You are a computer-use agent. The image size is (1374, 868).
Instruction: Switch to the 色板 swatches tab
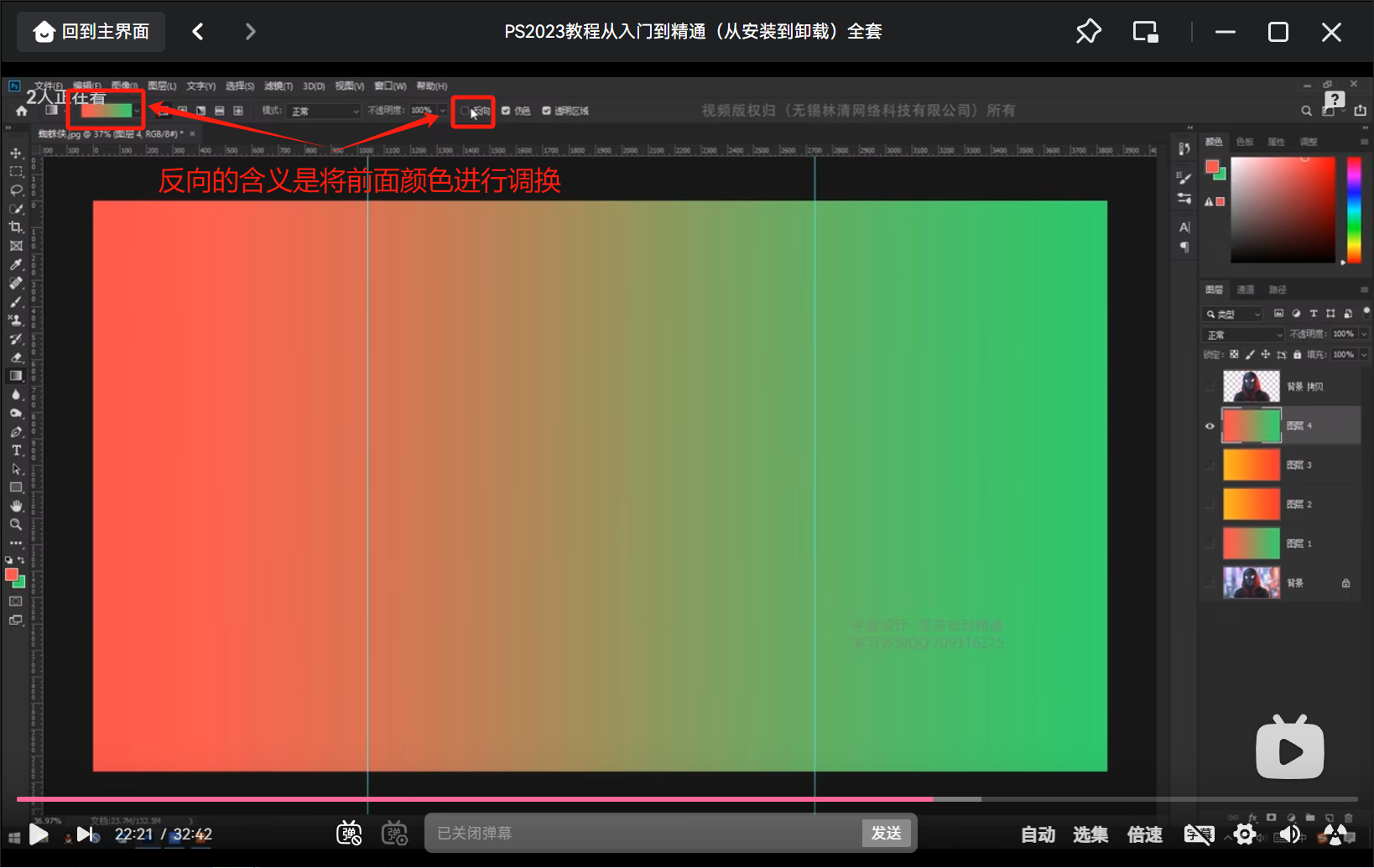[x=1245, y=142]
